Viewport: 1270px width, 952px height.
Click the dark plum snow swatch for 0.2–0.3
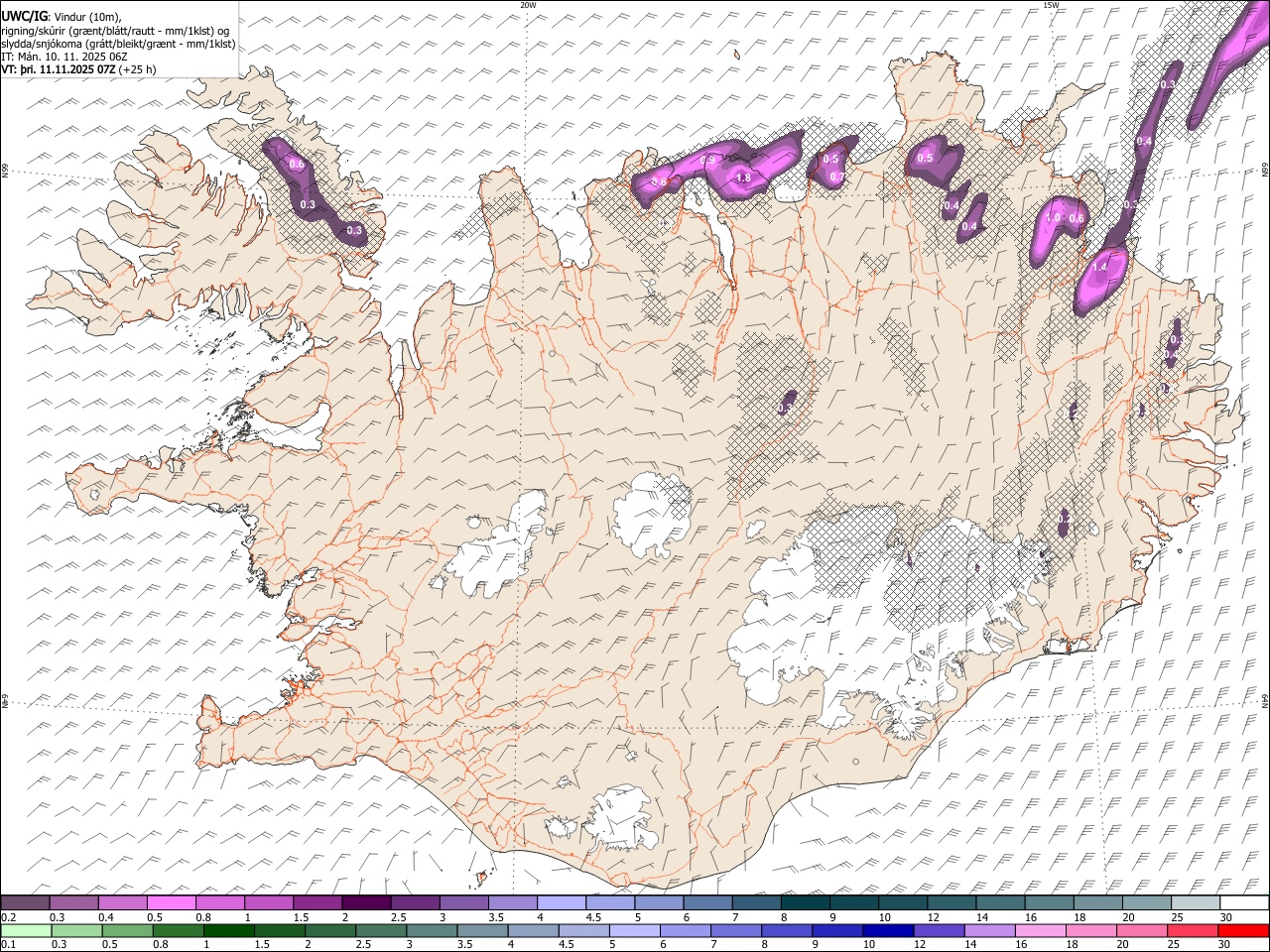click(25, 902)
